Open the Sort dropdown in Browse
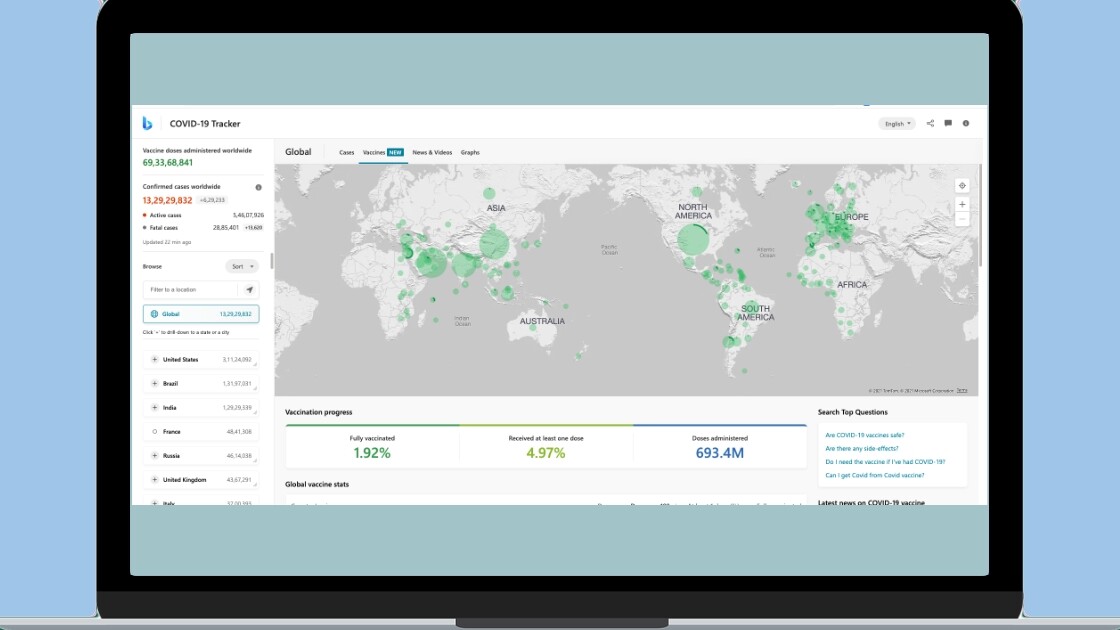Image resolution: width=1120 pixels, height=630 pixels. coord(241,267)
